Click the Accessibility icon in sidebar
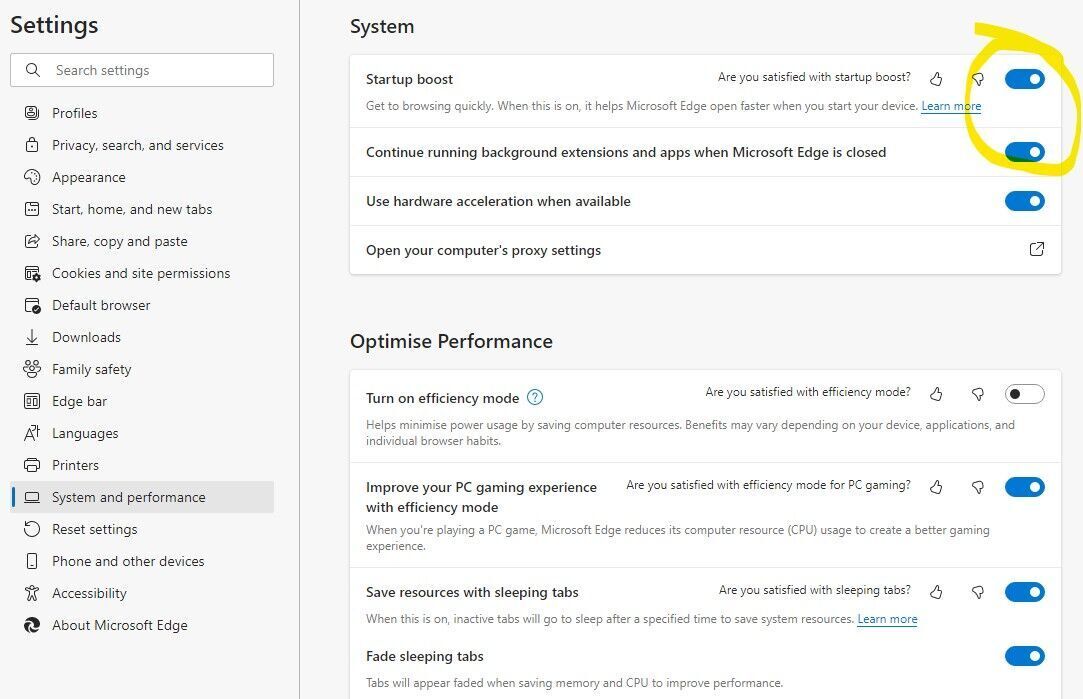The height and width of the screenshot is (699, 1083). [32, 593]
